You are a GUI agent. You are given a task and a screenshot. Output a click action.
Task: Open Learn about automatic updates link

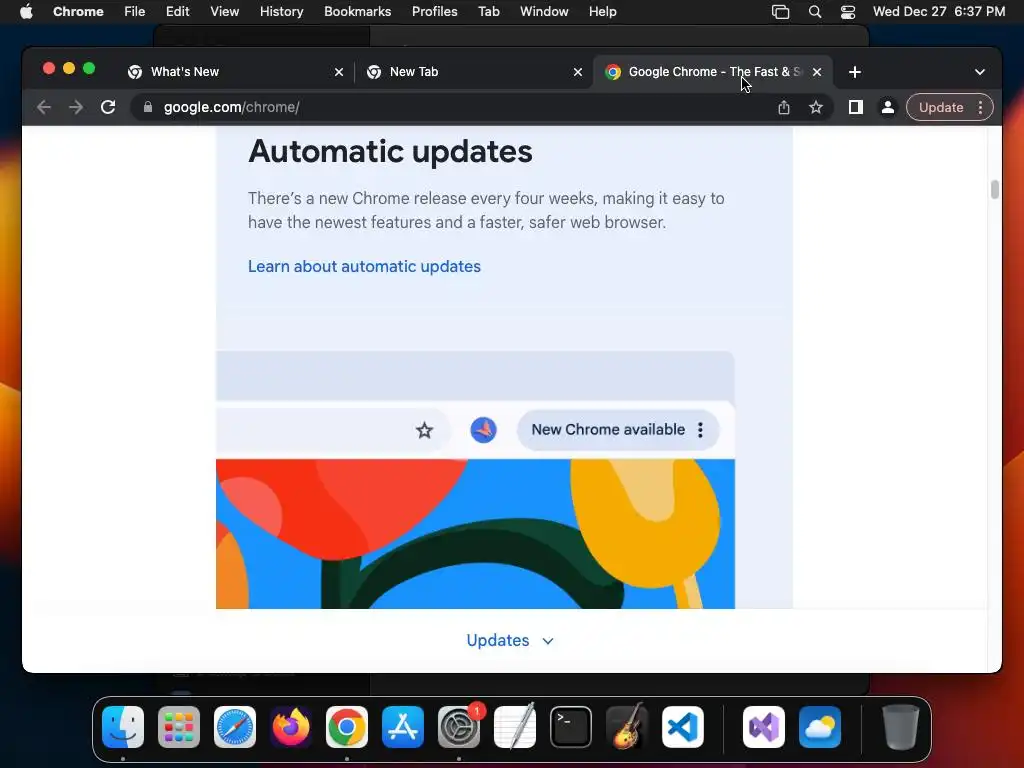[364, 266]
